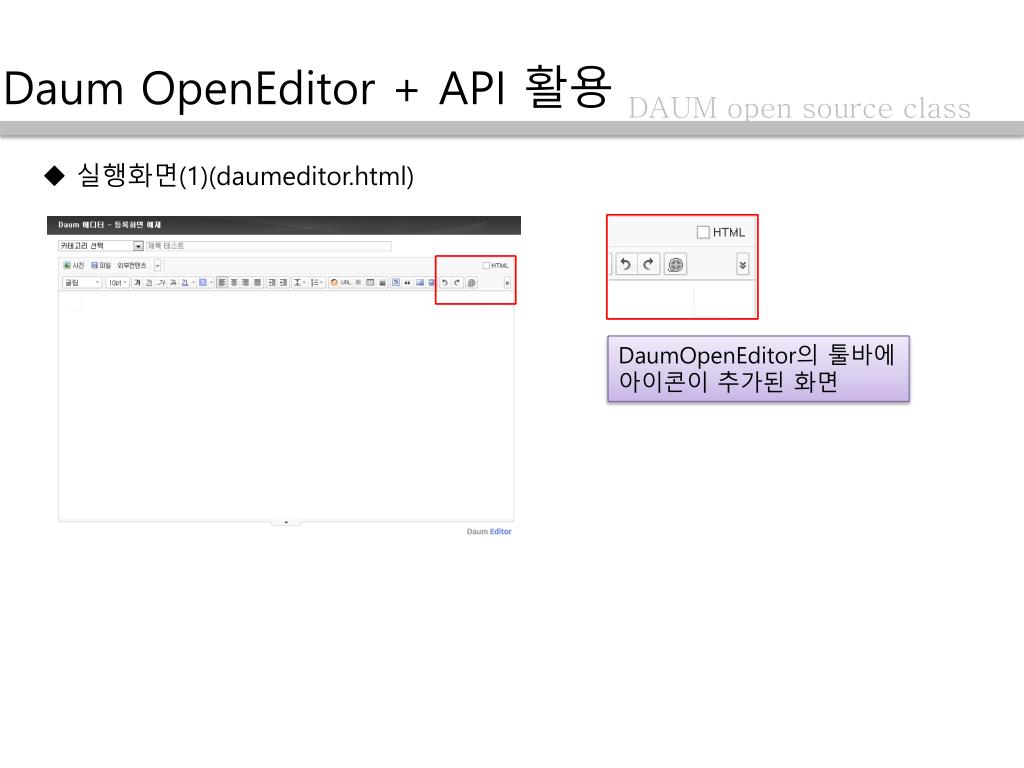Click the added globe icon in editor toolbar
Screen dimensions: 1024x768
click(472, 283)
